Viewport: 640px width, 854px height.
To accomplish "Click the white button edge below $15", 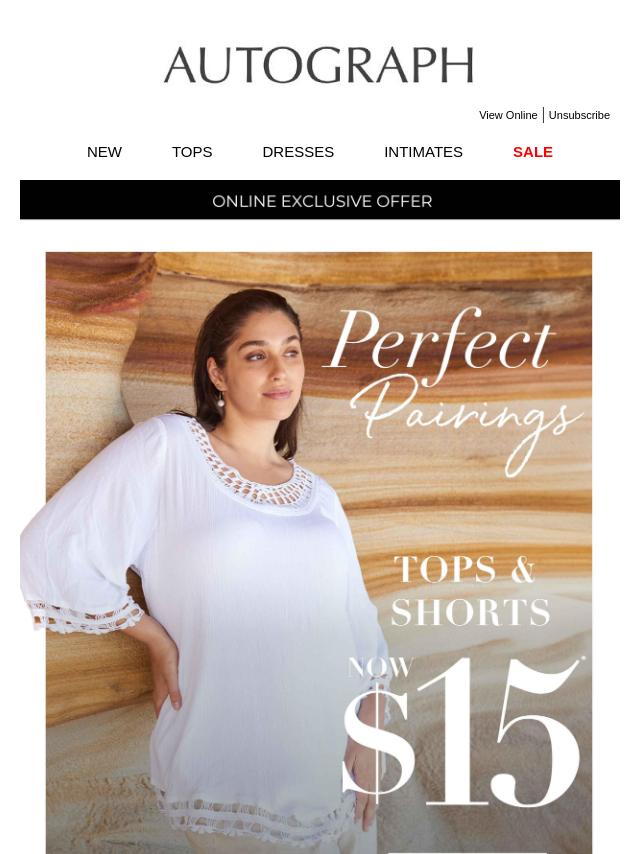I will [x=467, y=852].
